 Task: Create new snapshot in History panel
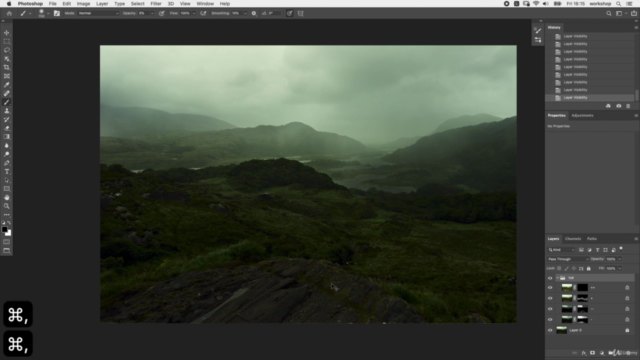(619, 106)
